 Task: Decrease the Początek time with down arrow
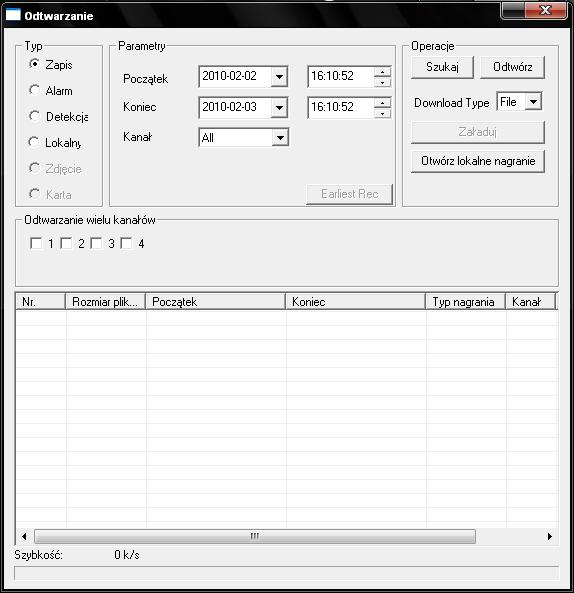382,82
